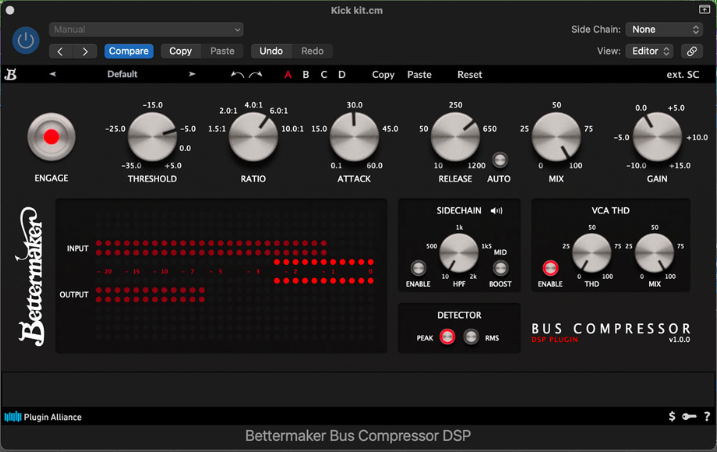Click the VCA THD MIX knob
717x452 pixels.
tap(654, 253)
